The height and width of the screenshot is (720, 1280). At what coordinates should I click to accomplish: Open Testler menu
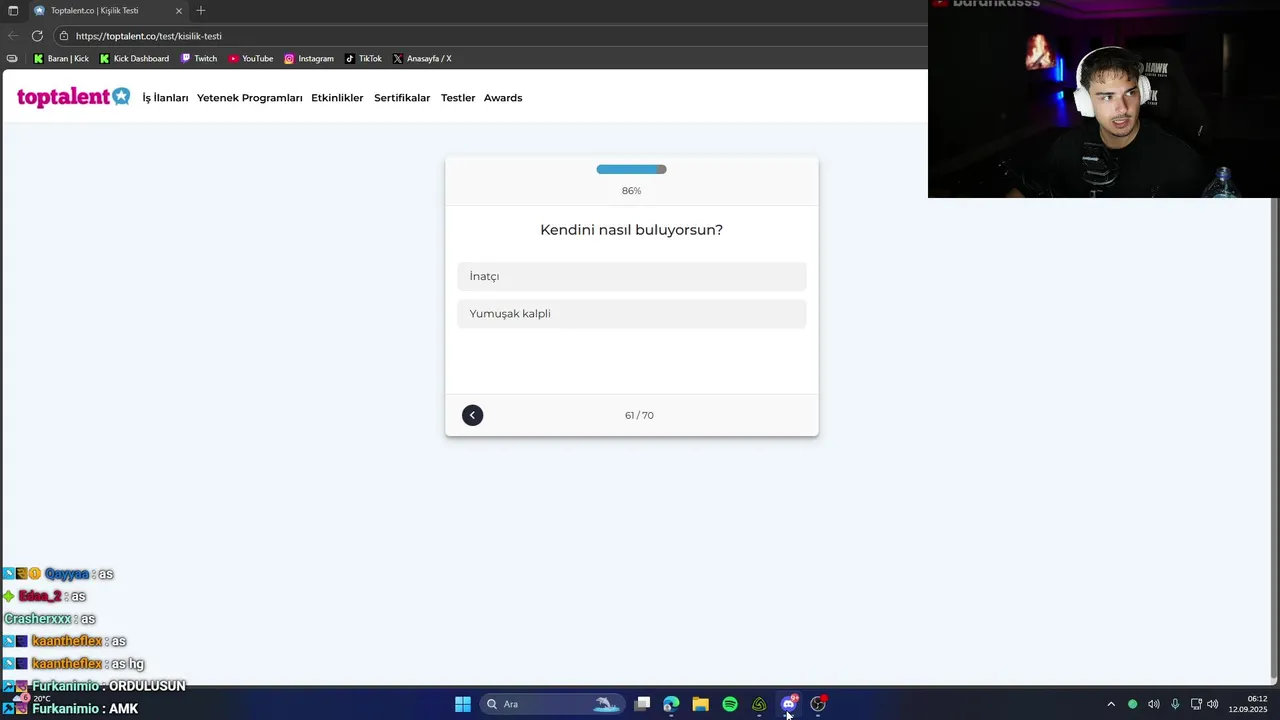point(458,98)
